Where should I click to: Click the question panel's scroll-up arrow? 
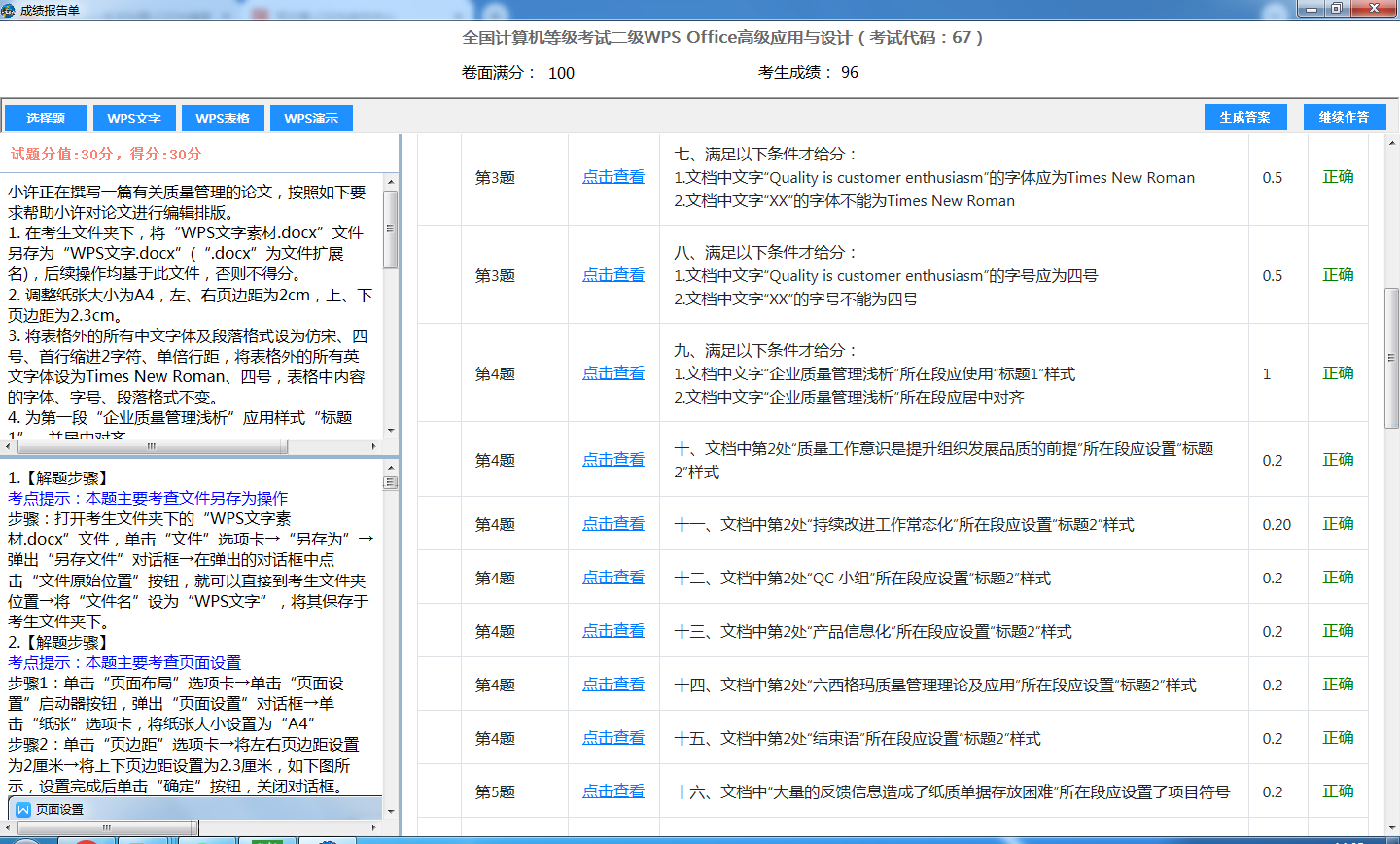click(x=391, y=182)
